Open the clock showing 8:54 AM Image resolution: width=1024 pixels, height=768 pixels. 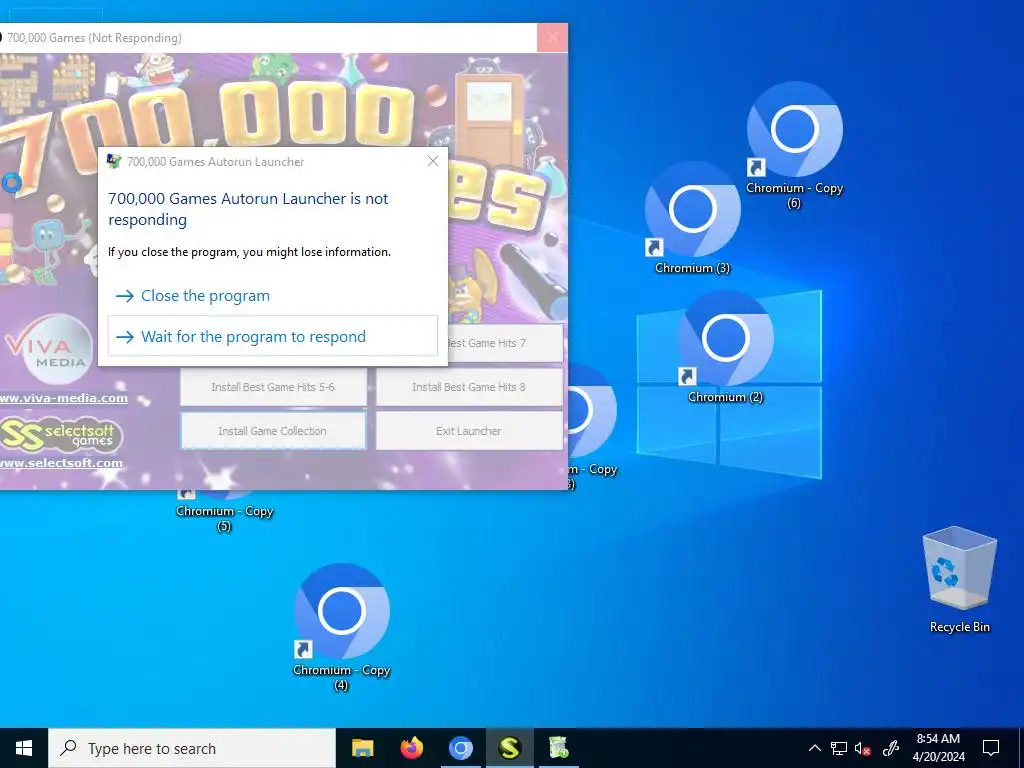tap(938, 748)
